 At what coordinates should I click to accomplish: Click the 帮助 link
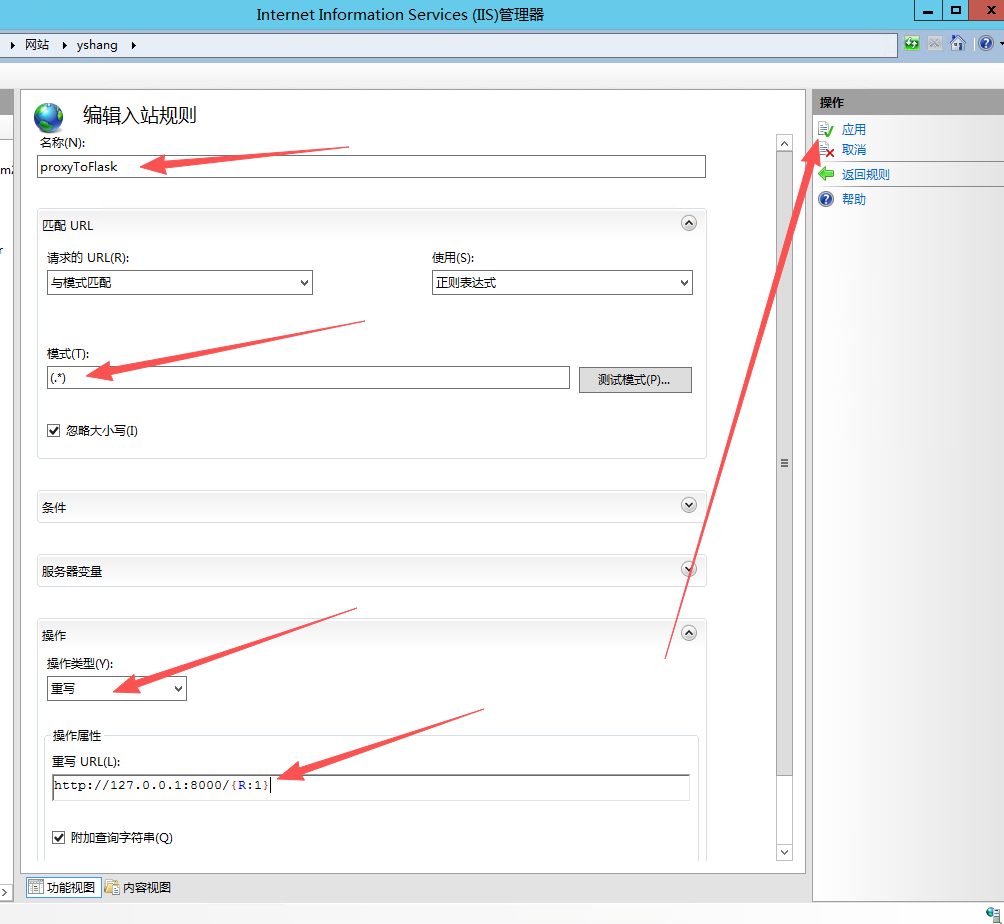tap(854, 199)
